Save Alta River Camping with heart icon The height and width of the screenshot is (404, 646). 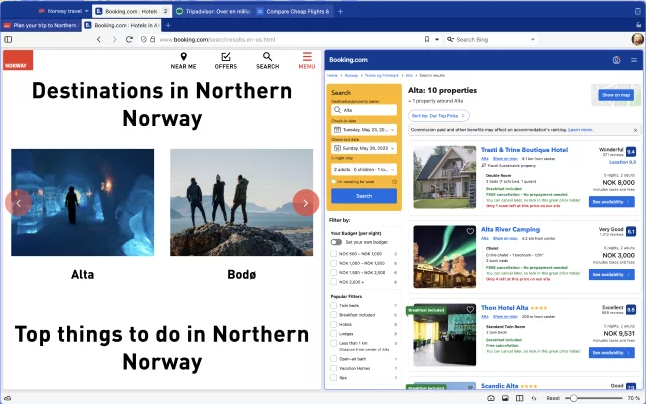[470, 231]
